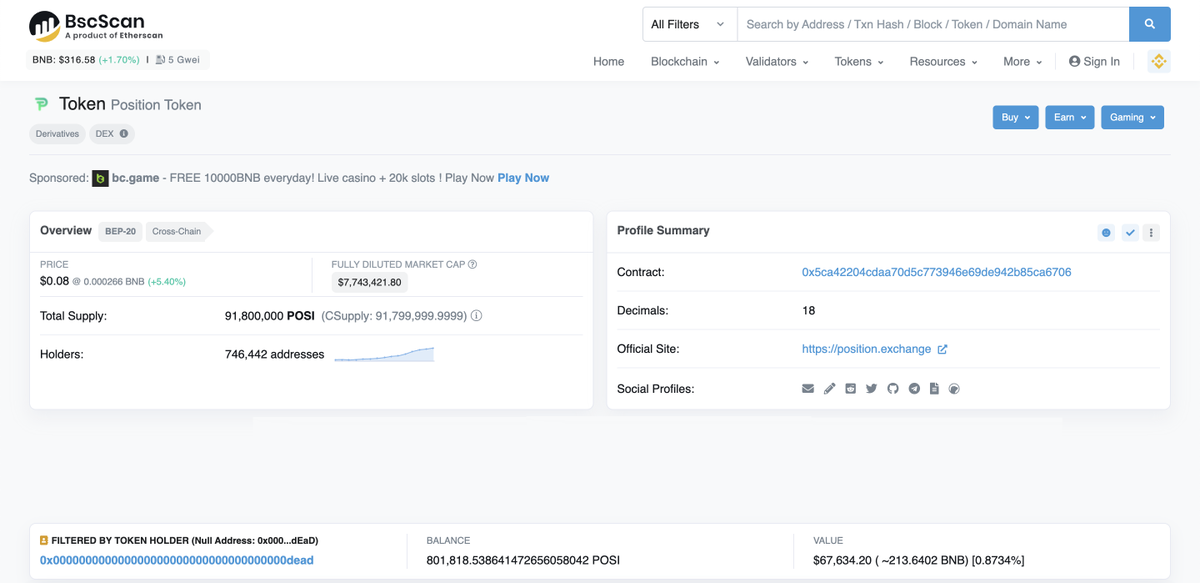
Task: Open the Earn dropdown button
Action: [x=1070, y=117]
